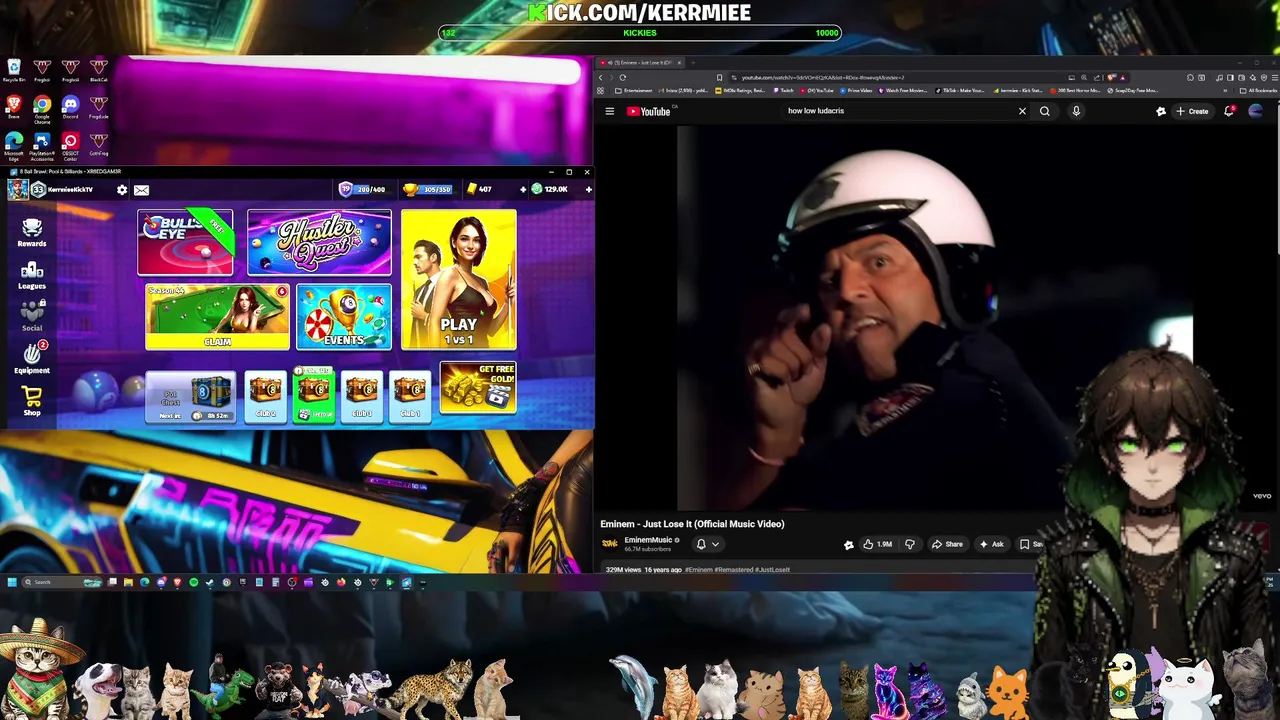Click the level shield 200/400 progress bar
The width and height of the screenshot is (1280, 720).
click(362, 189)
